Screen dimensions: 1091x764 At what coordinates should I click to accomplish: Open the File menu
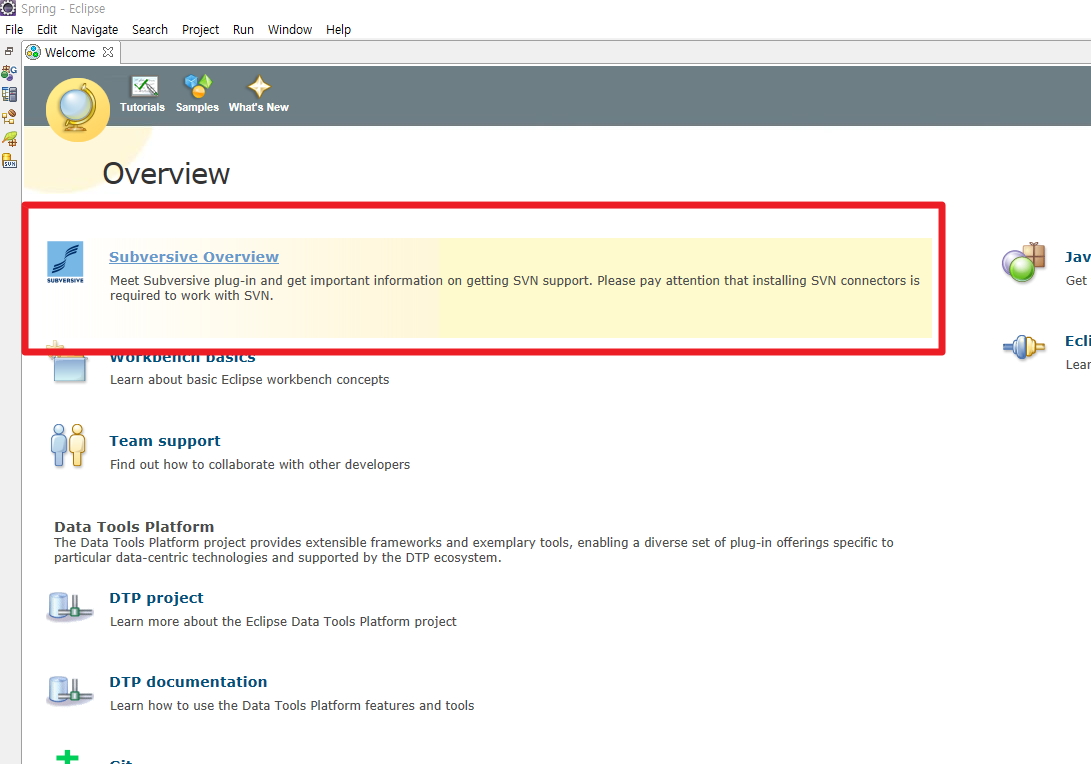[x=14, y=29]
